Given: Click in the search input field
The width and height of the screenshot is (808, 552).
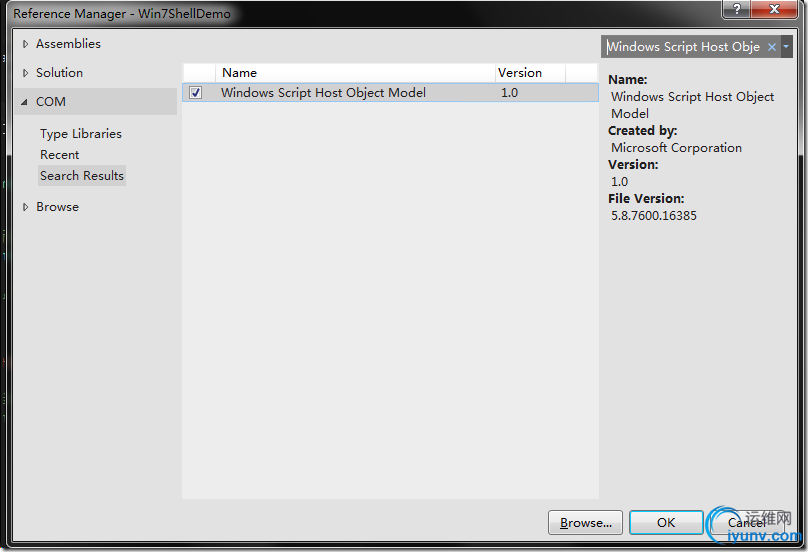Looking at the screenshot, I should (683, 47).
